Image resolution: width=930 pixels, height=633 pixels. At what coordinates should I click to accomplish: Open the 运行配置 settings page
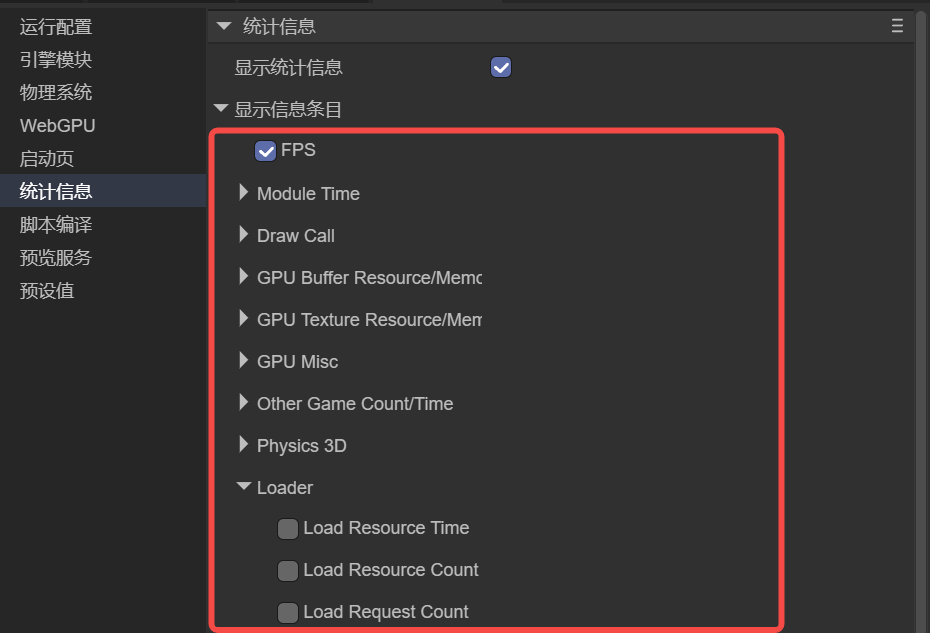[x=56, y=27]
